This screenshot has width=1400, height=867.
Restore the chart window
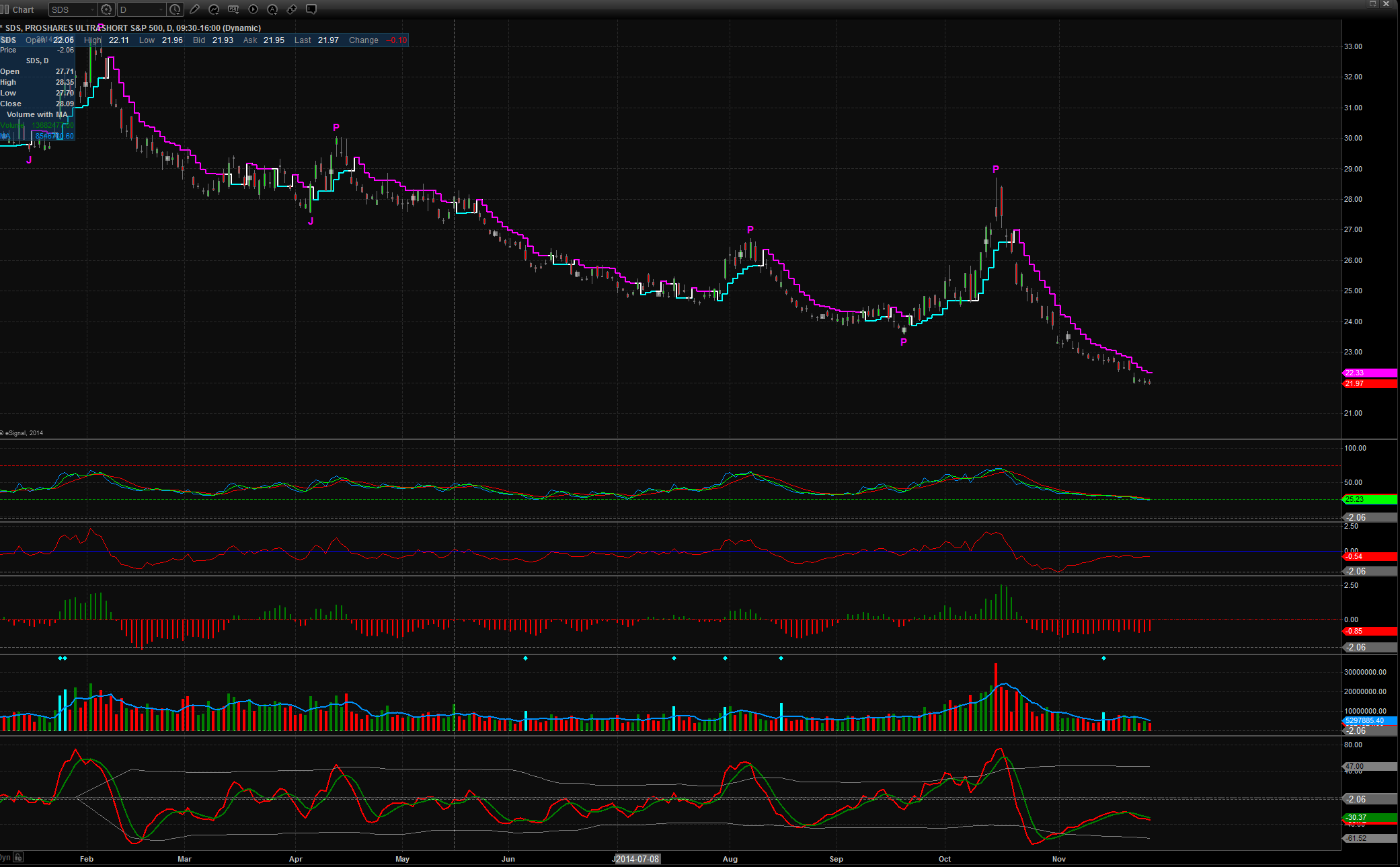[x=1373, y=4]
